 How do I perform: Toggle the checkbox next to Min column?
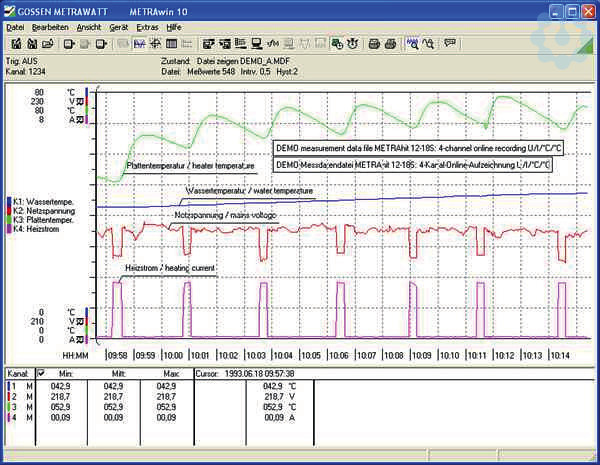coord(40,374)
